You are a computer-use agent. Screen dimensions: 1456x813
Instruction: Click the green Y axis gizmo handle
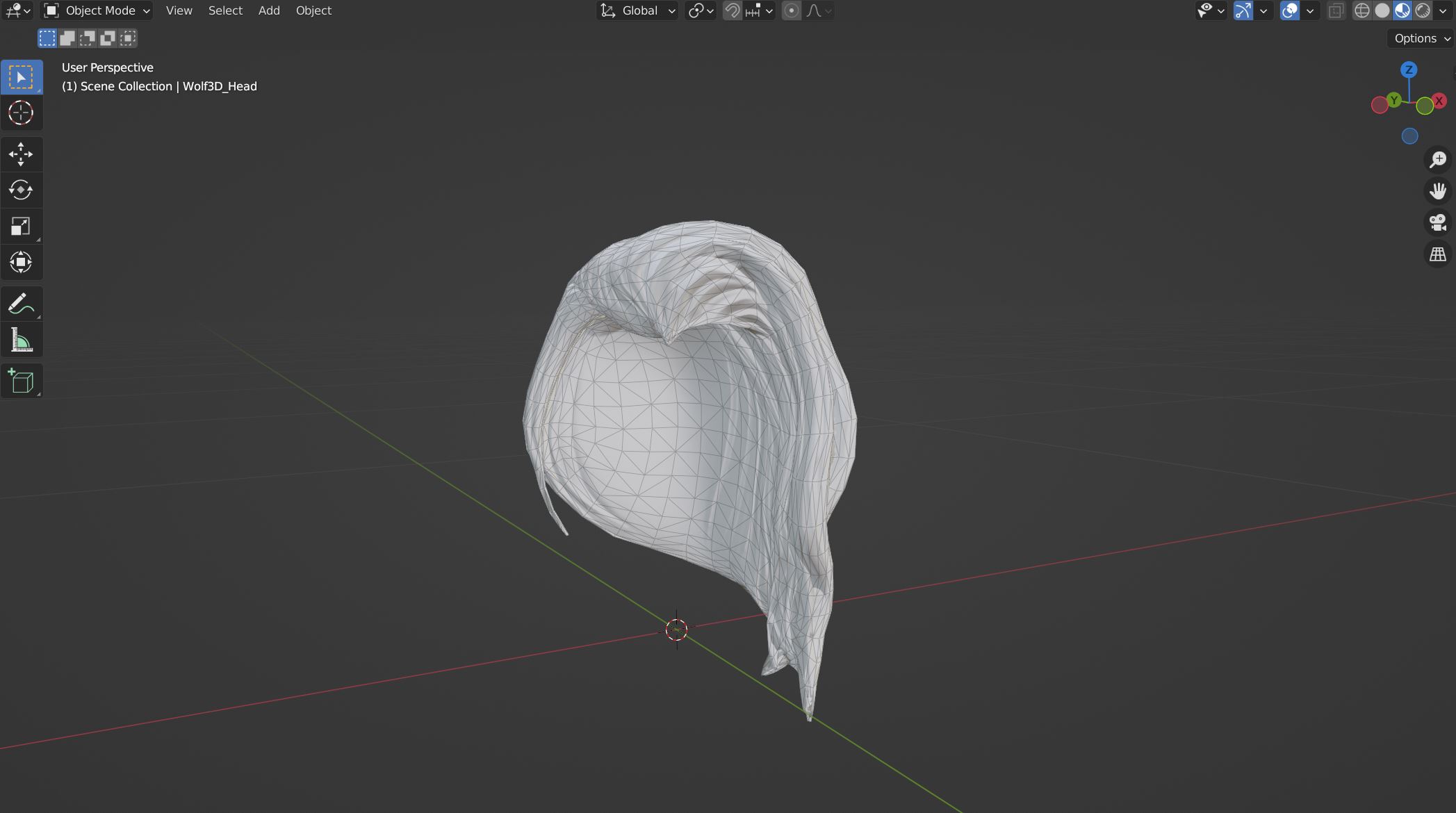pos(1393,101)
